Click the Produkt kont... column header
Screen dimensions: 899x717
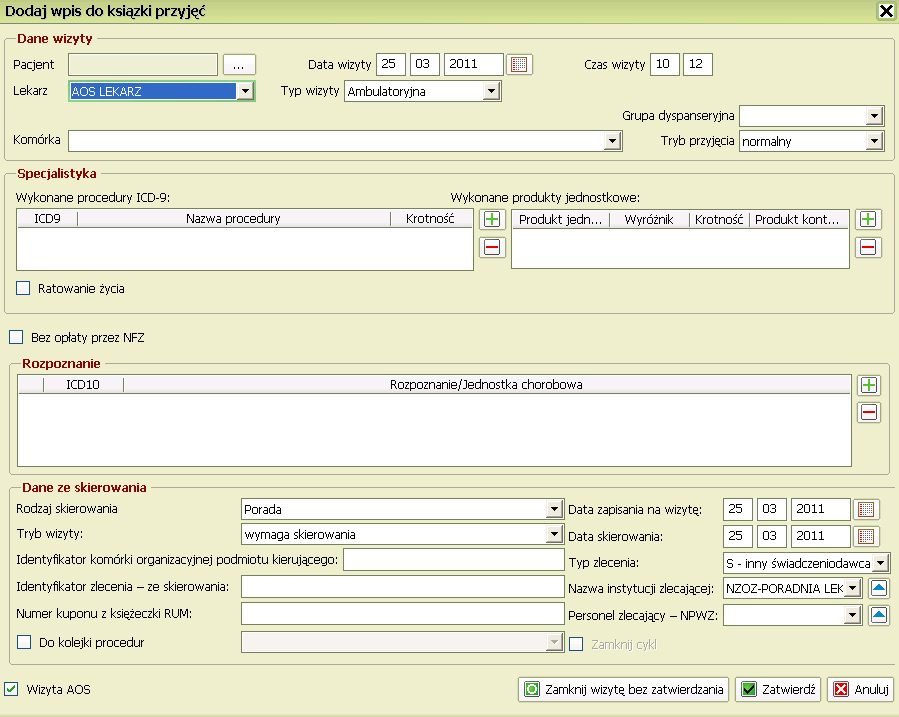798,220
